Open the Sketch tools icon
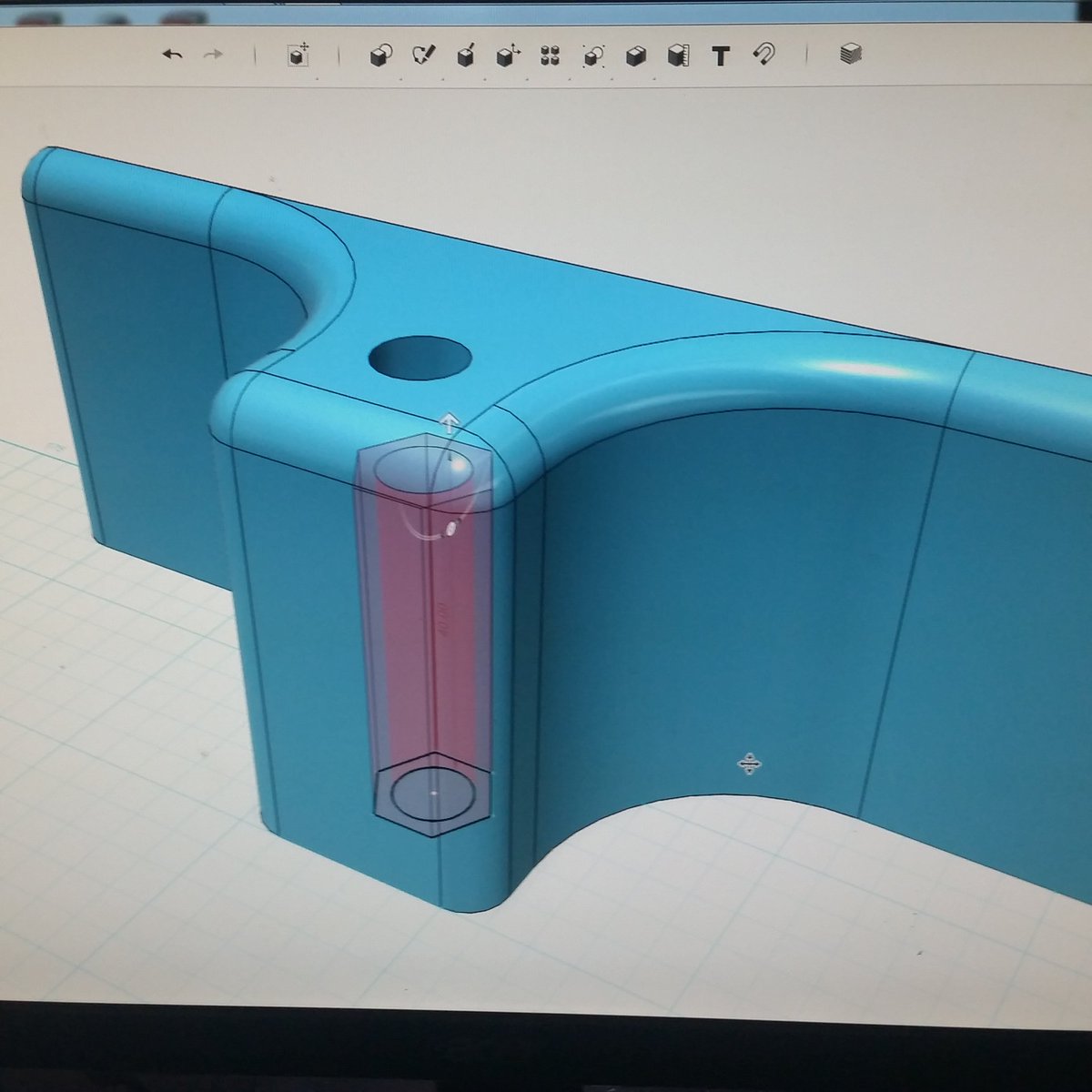 click(423, 56)
